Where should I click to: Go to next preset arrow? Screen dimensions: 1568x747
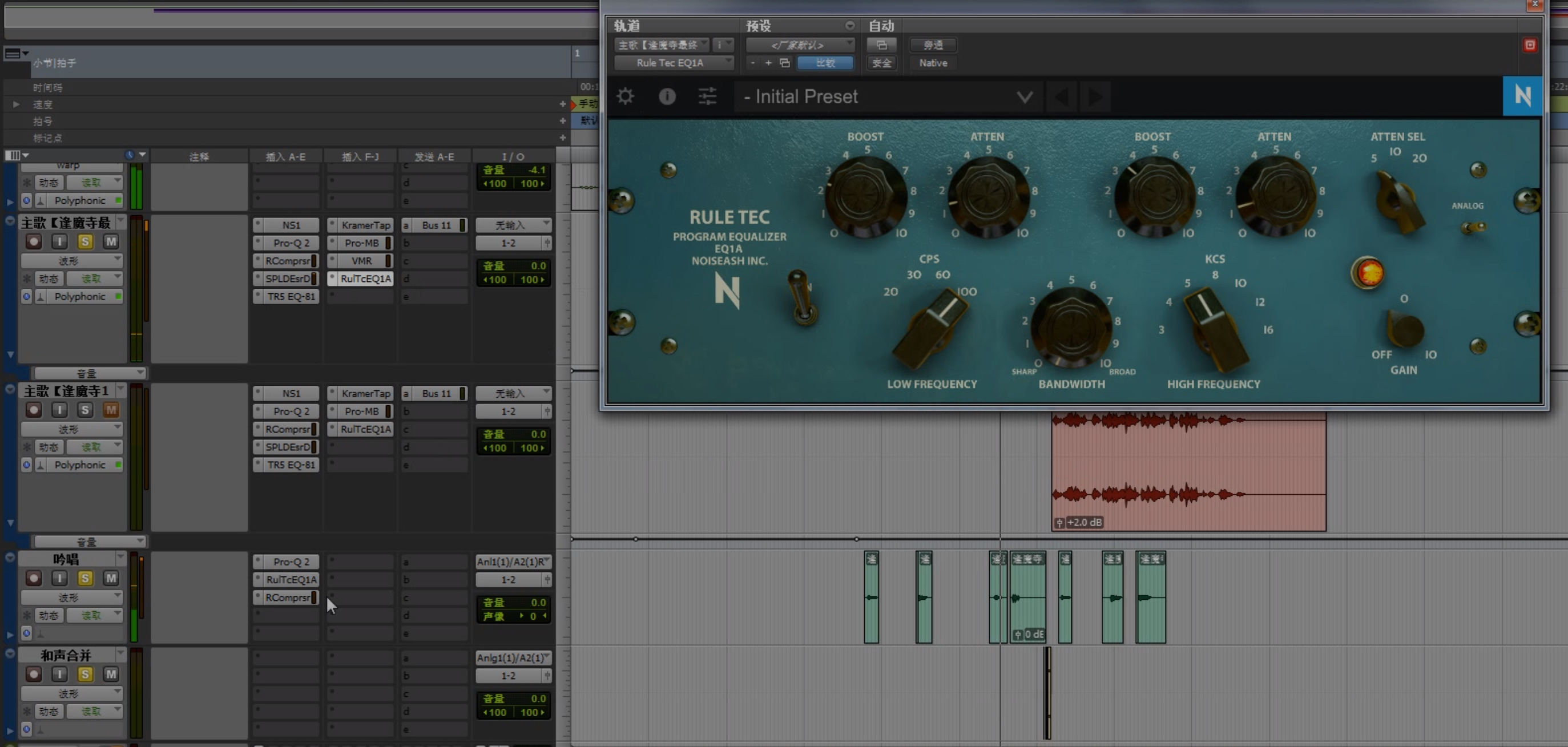click(x=1095, y=96)
